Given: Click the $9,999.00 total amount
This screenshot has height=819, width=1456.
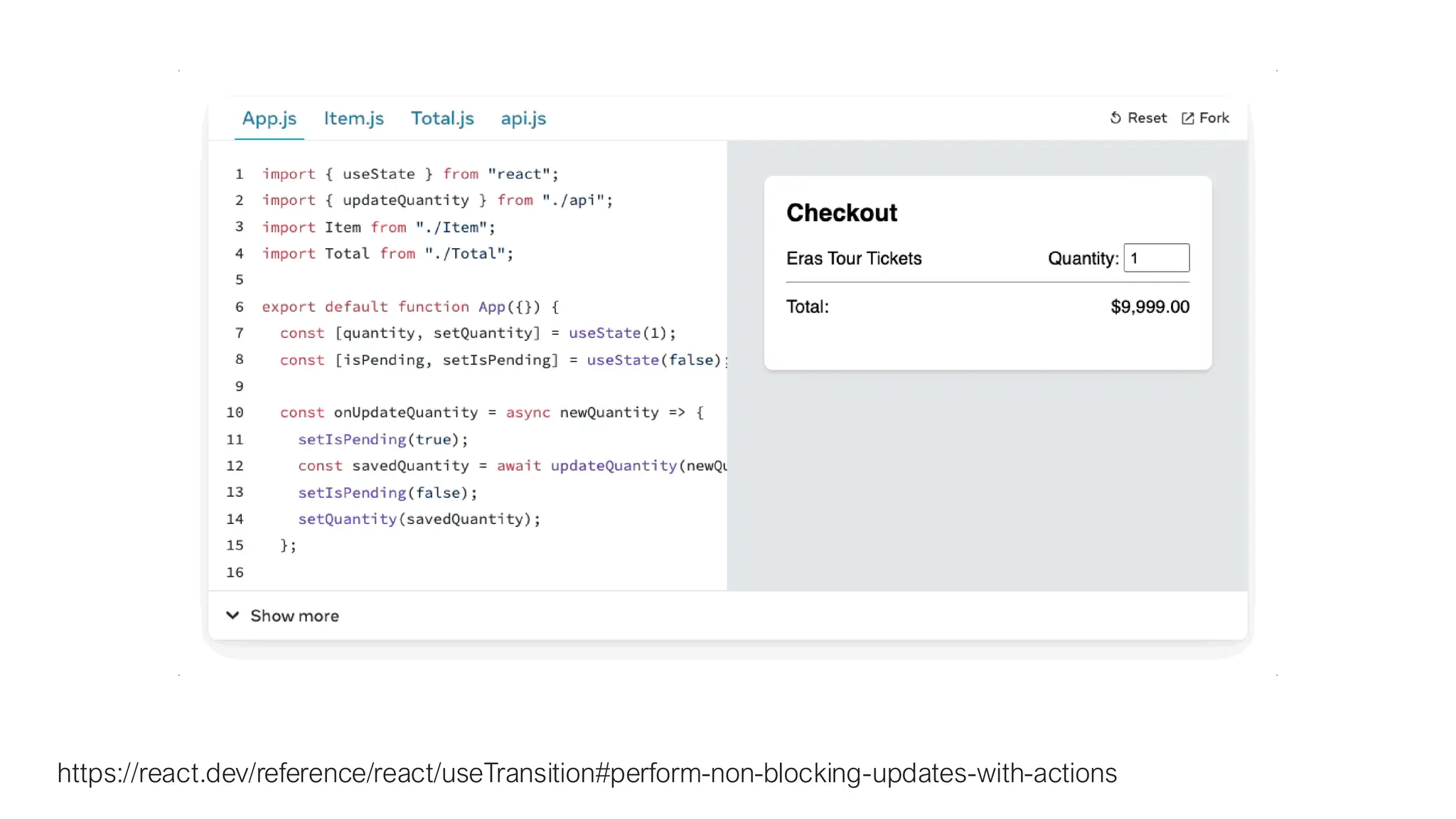Looking at the screenshot, I should [1150, 307].
